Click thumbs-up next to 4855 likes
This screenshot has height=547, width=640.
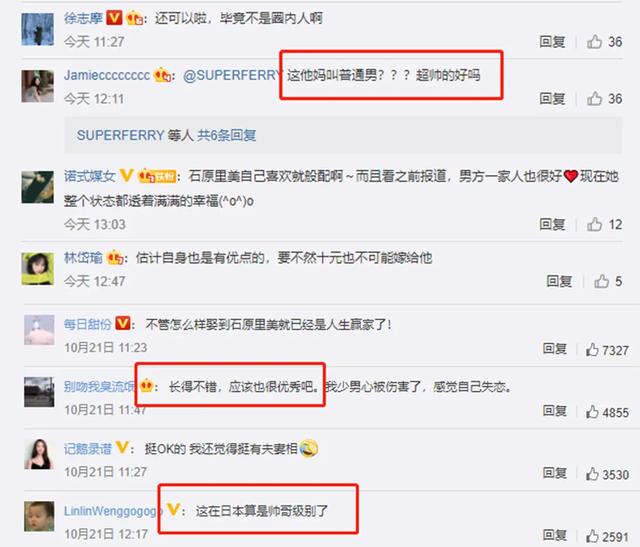coord(592,412)
